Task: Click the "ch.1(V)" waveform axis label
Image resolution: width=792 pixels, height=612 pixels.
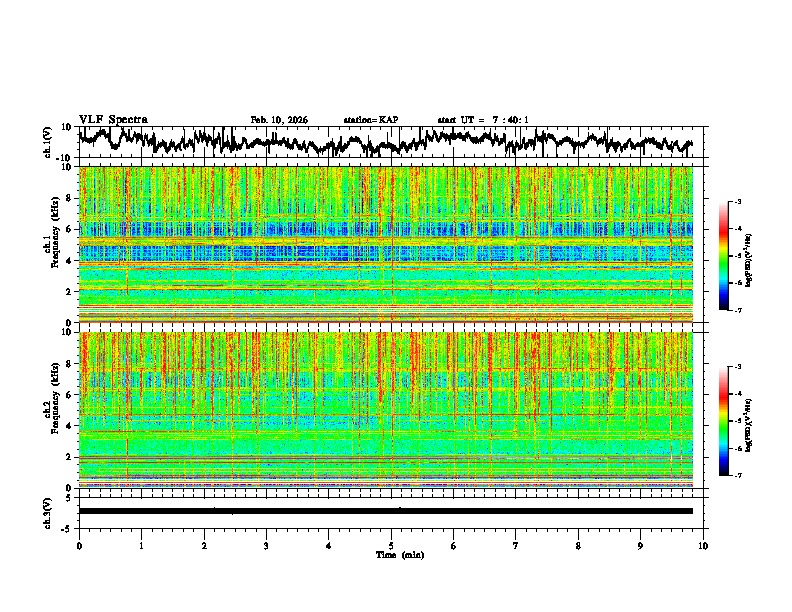Action: [48, 142]
